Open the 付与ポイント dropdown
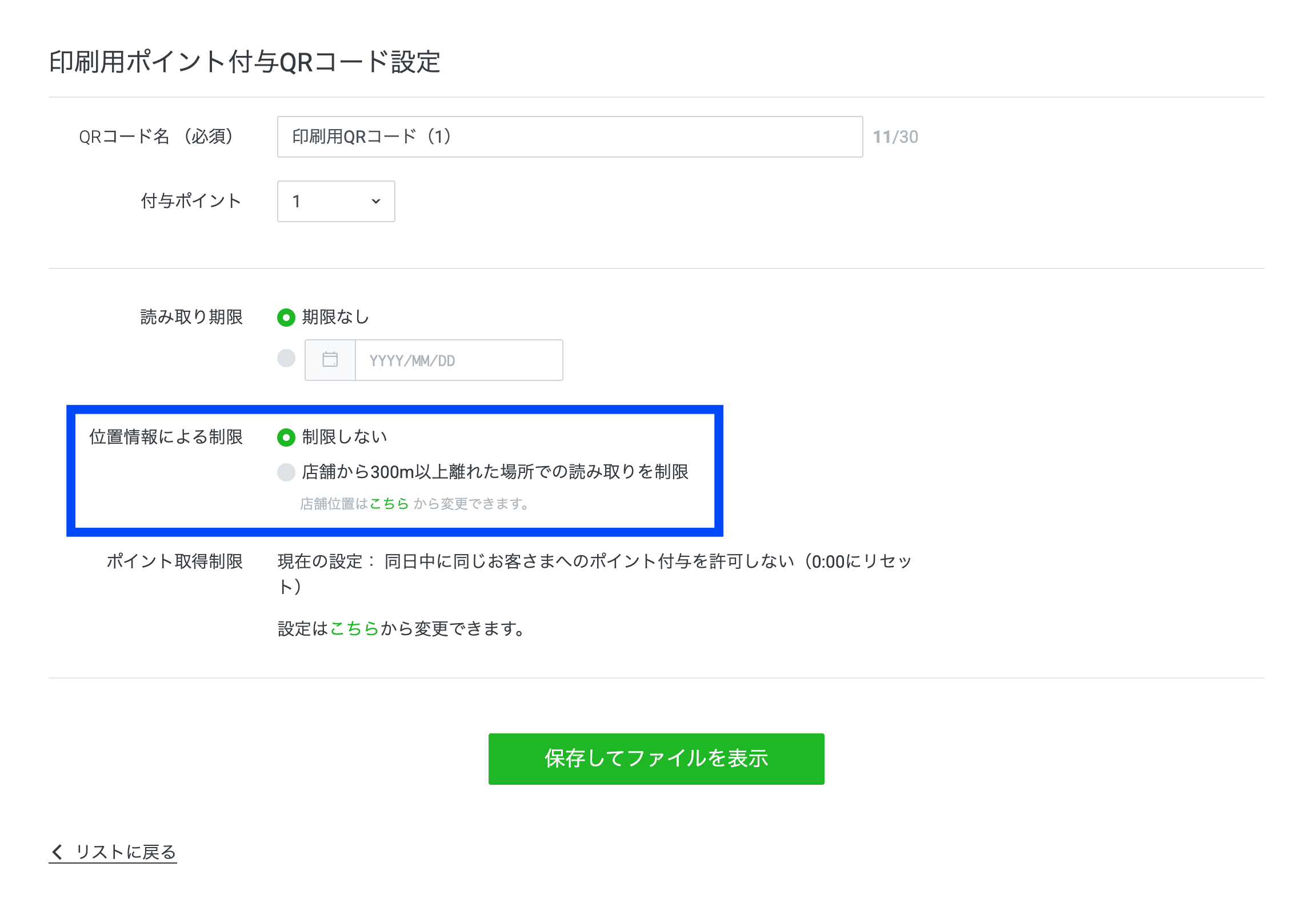 point(336,201)
